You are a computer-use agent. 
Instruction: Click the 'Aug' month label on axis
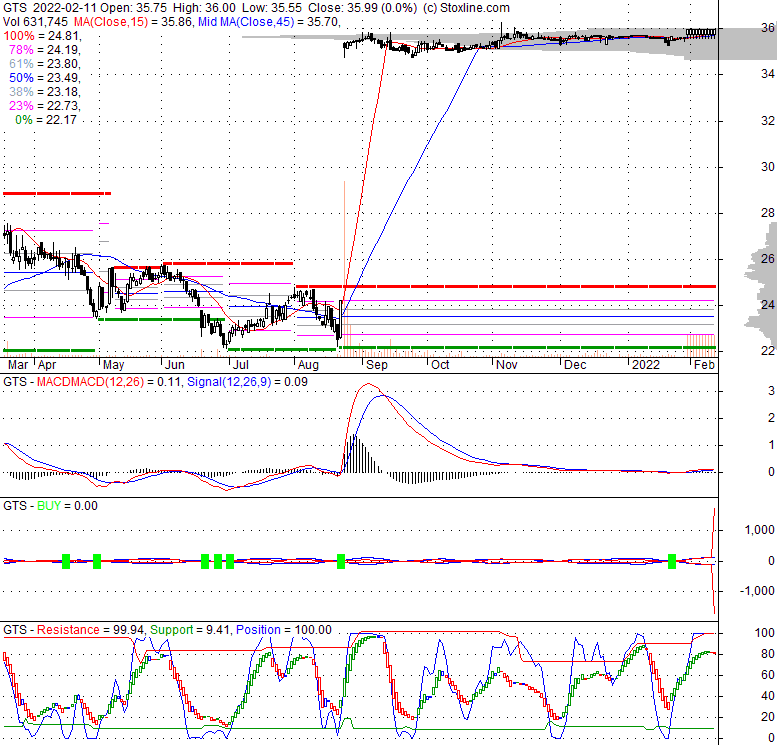click(x=308, y=365)
